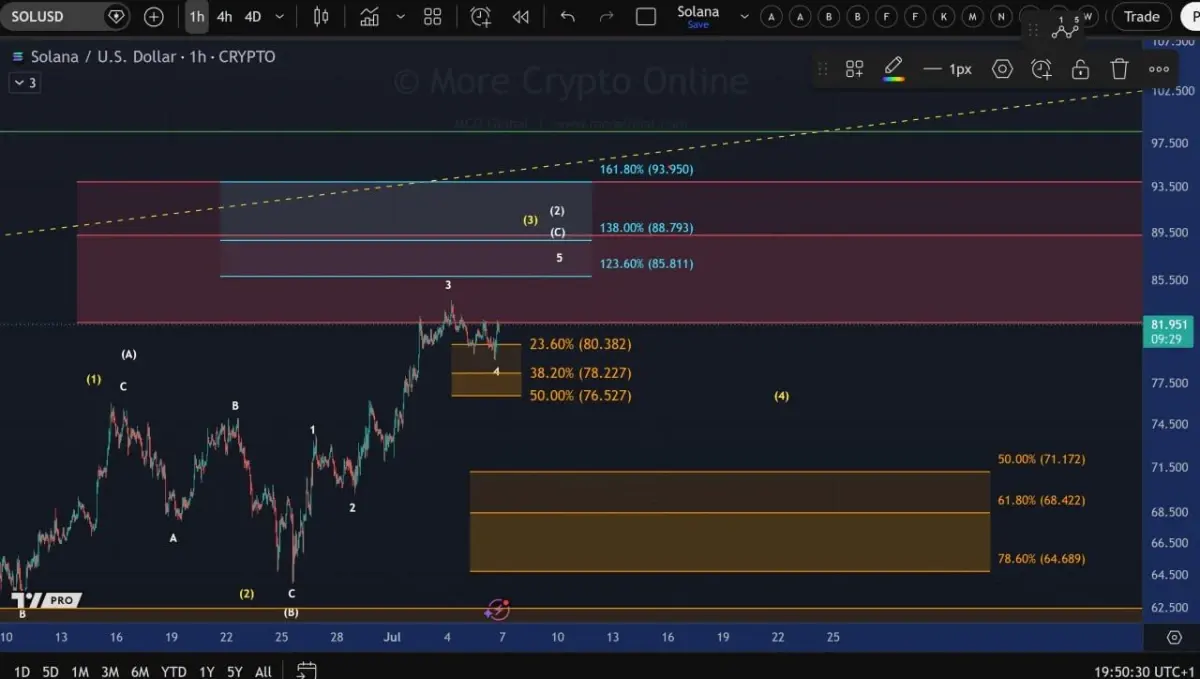Click the 61.80% (68.422) support label
Viewport: 1200px width, 679px height.
tap(1041, 500)
